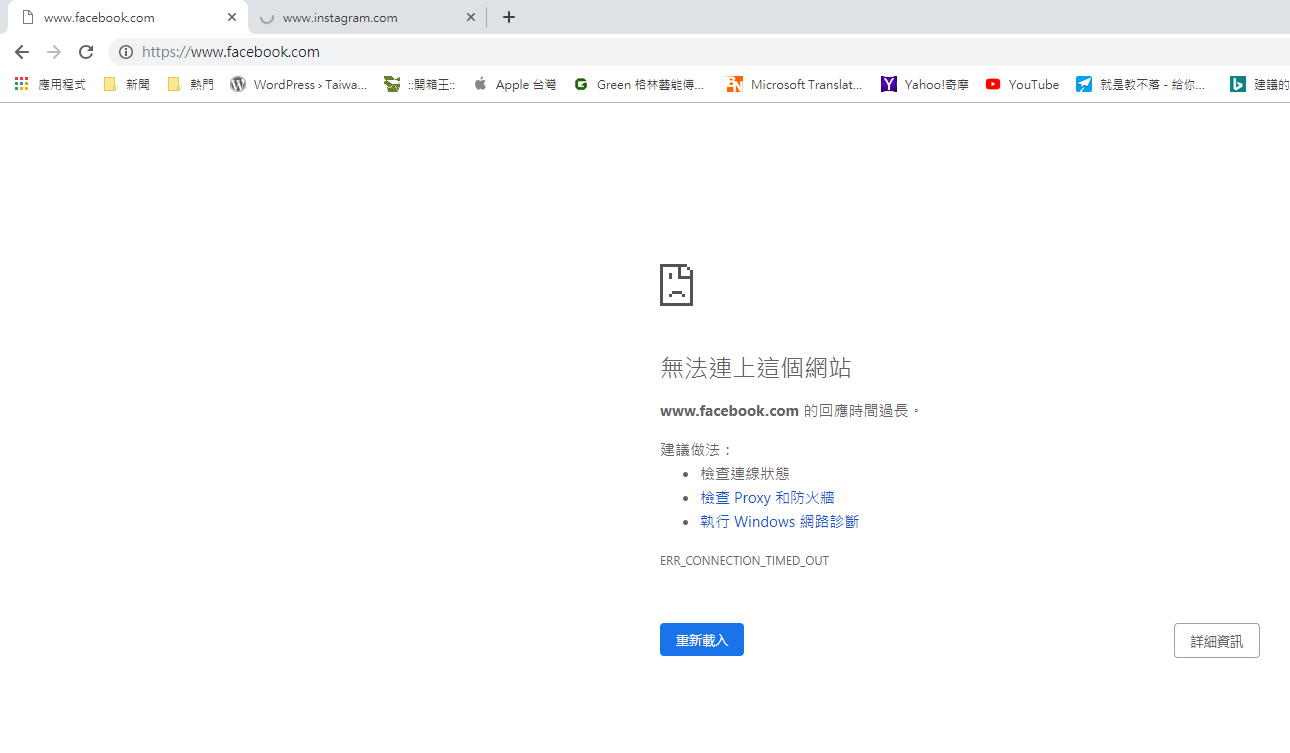Open the 開箱王 bookmark
This screenshot has height=753, width=1290.
coord(420,85)
